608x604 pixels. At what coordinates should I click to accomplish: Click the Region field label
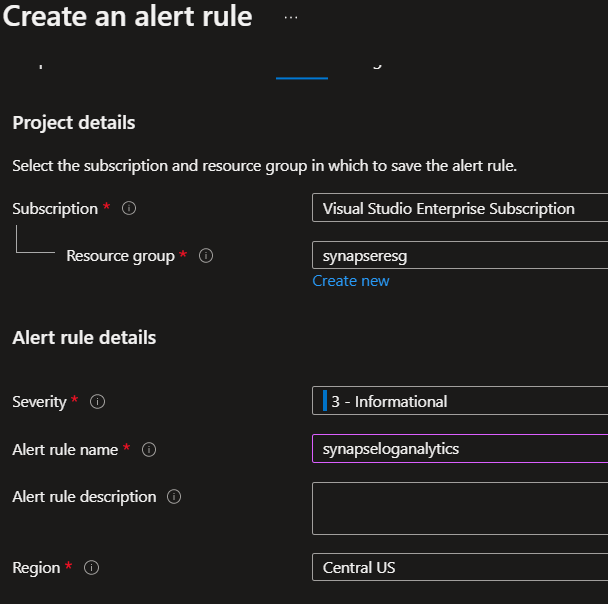click(x=36, y=568)
